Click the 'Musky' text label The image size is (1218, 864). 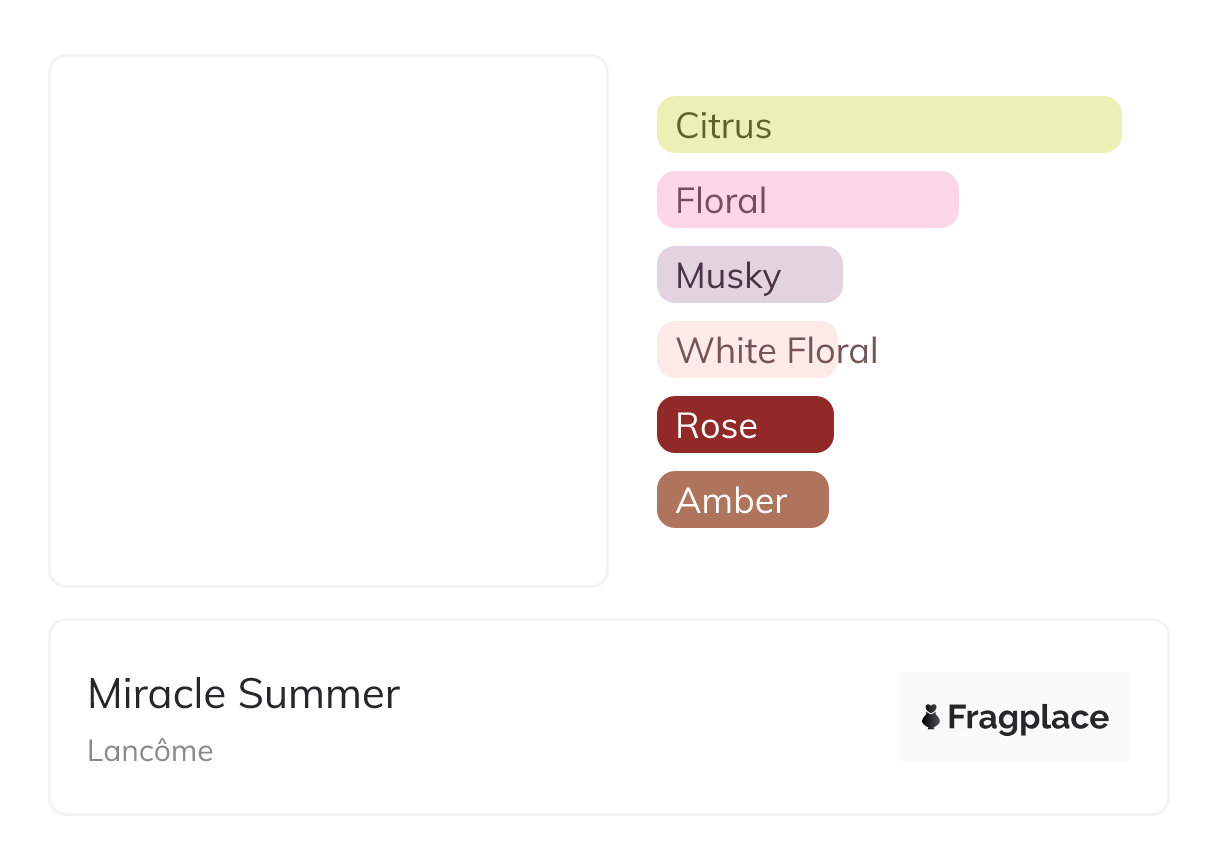(728, 276)
